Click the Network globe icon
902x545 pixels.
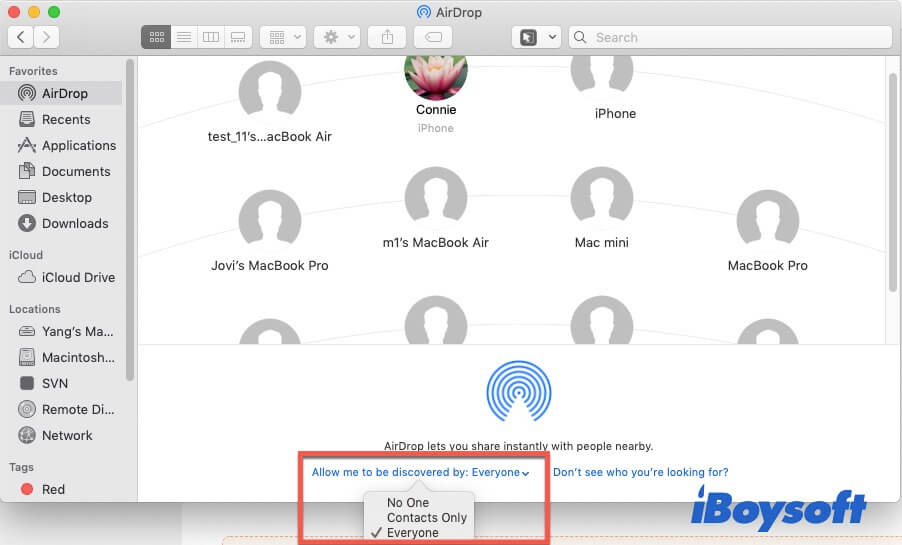[x=26, y=435]
